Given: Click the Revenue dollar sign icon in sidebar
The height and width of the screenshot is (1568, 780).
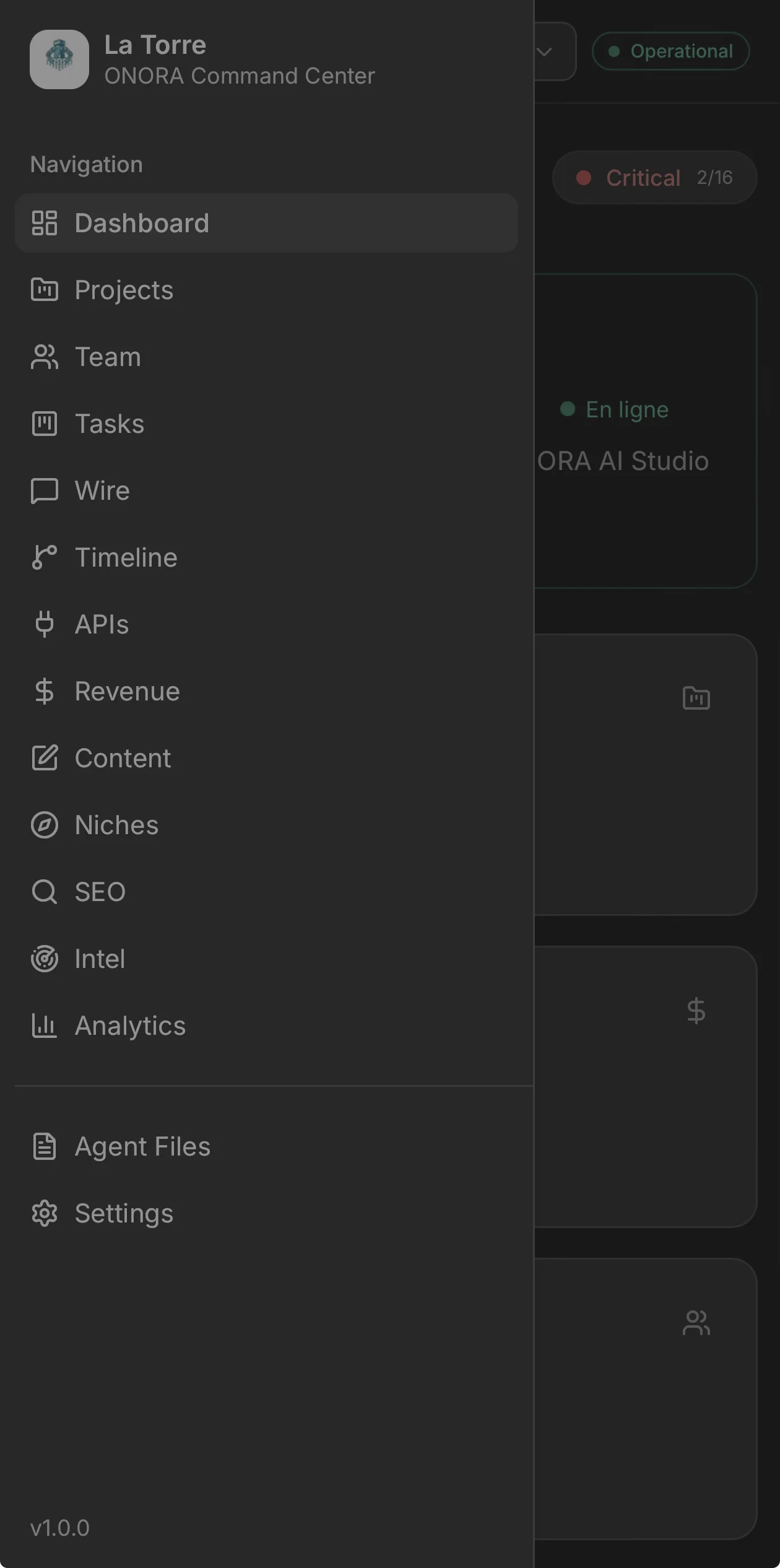Looking at the screenshot, I should (x=45, y=691).
